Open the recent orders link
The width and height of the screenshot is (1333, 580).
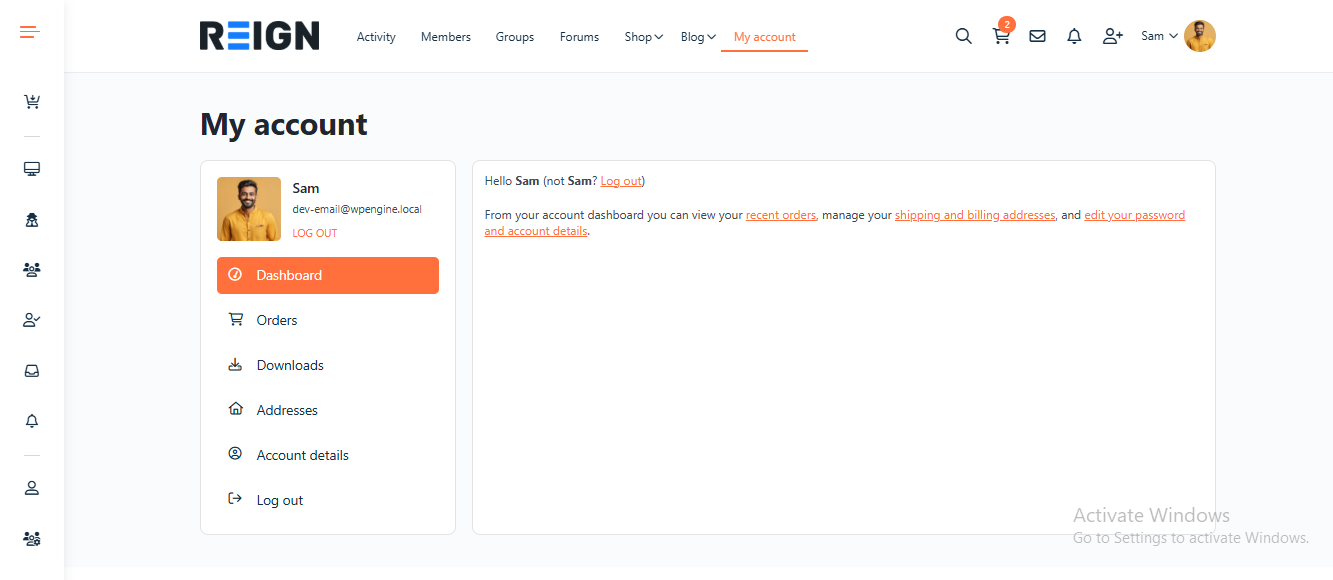(780, 214)
